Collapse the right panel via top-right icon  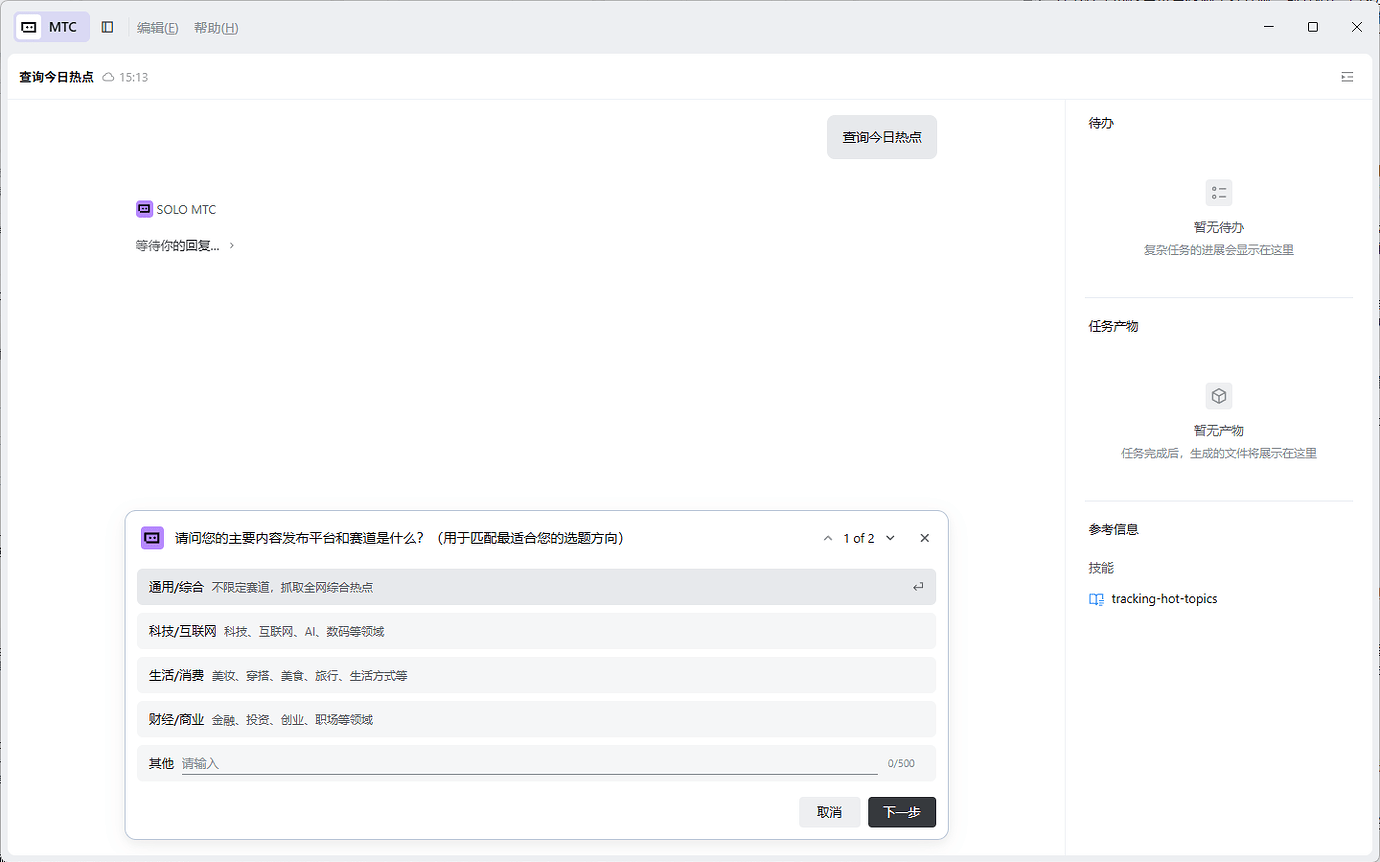[1347, 77]
